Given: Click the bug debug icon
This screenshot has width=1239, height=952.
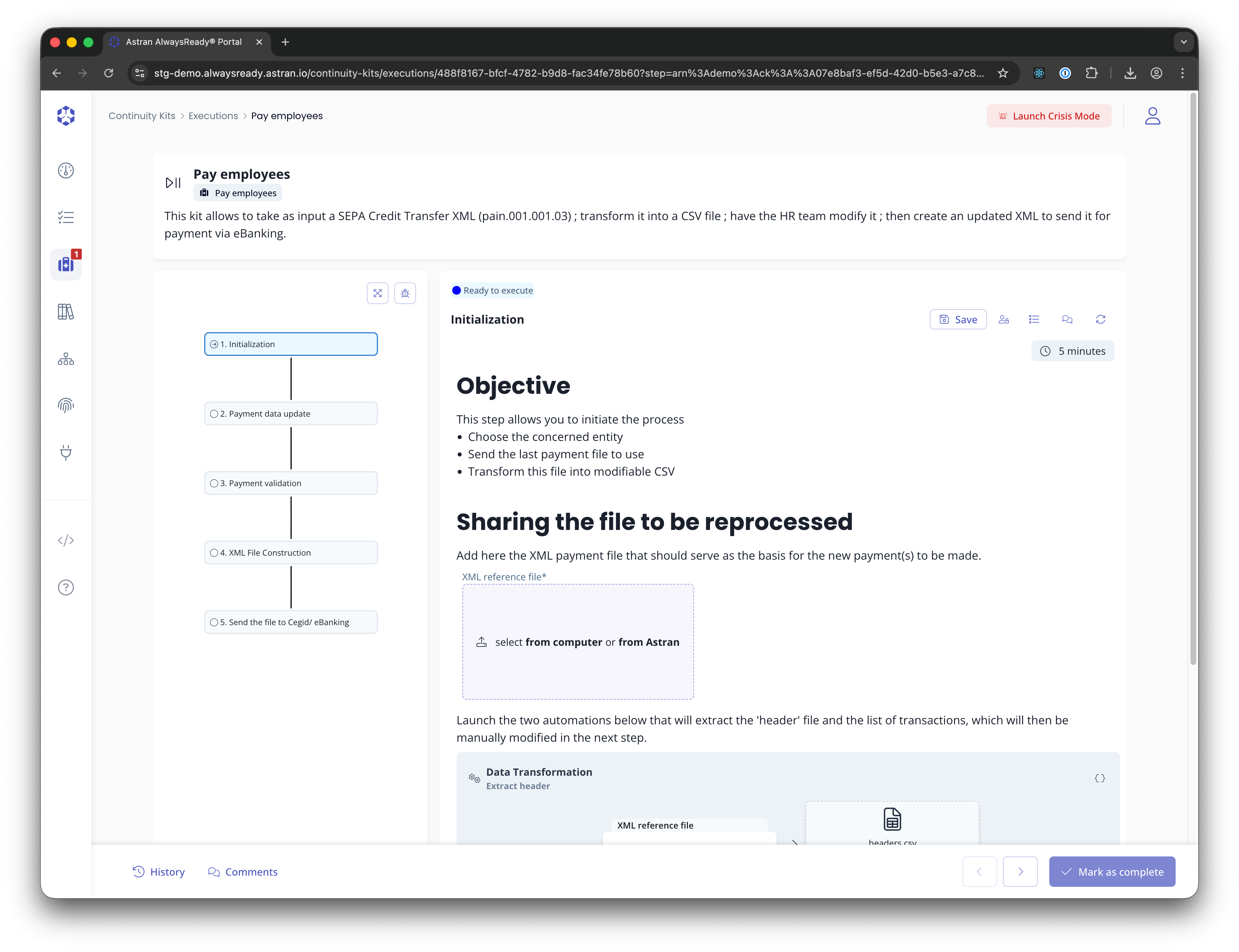Looking at the screenshot, I should click(x=405, y=293).
